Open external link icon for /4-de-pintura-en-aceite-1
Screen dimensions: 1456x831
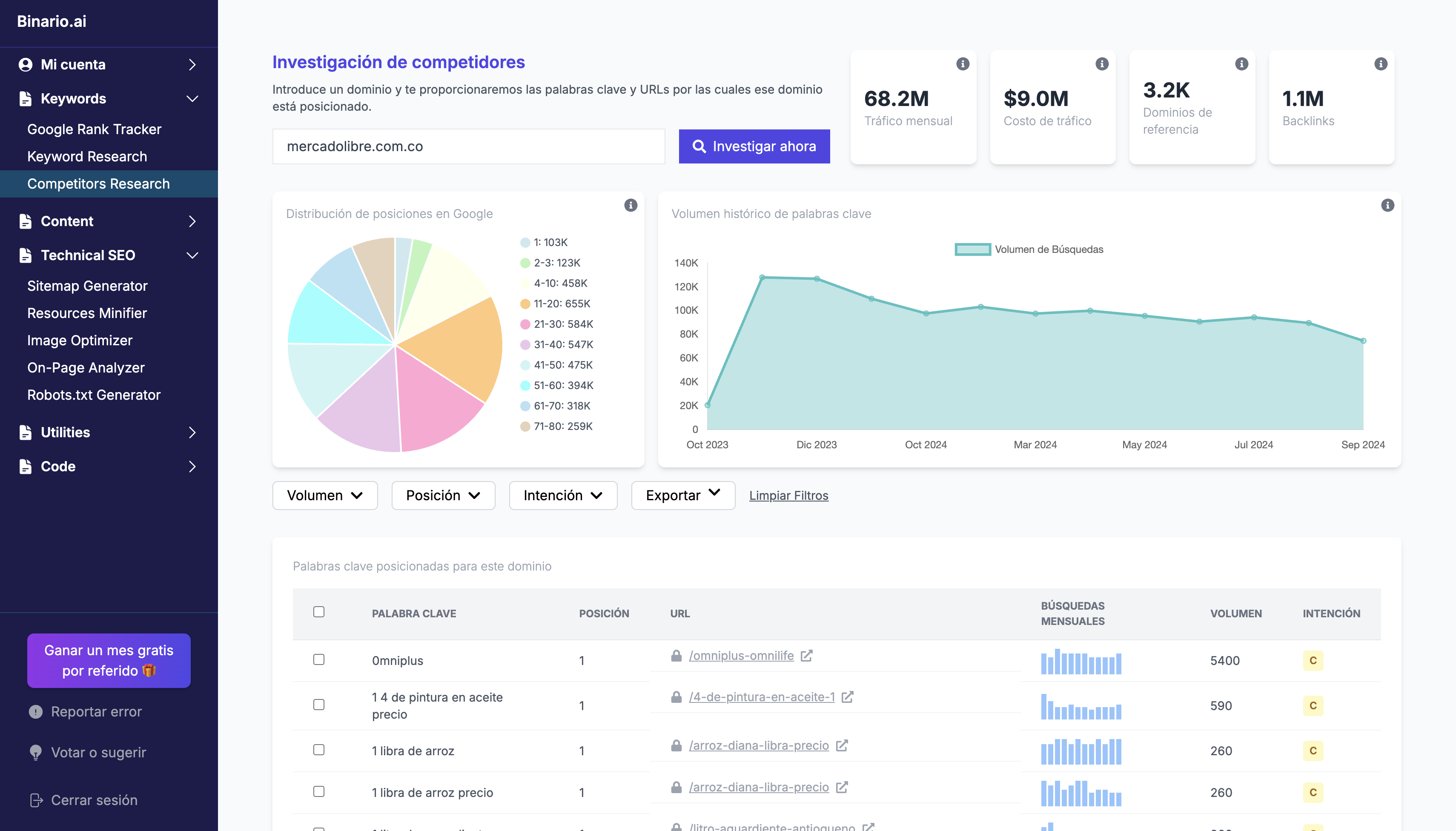point(847,697)
